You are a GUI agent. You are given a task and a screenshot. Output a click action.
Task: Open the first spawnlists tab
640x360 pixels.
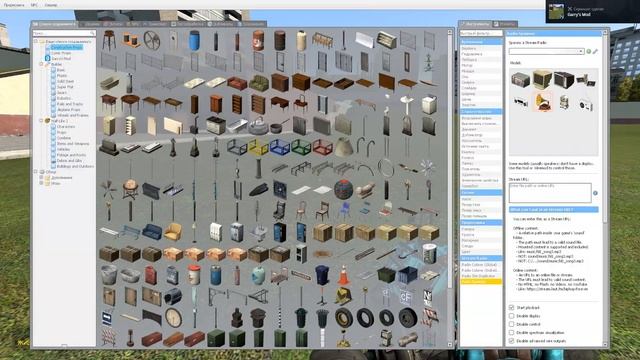[54, 24]
